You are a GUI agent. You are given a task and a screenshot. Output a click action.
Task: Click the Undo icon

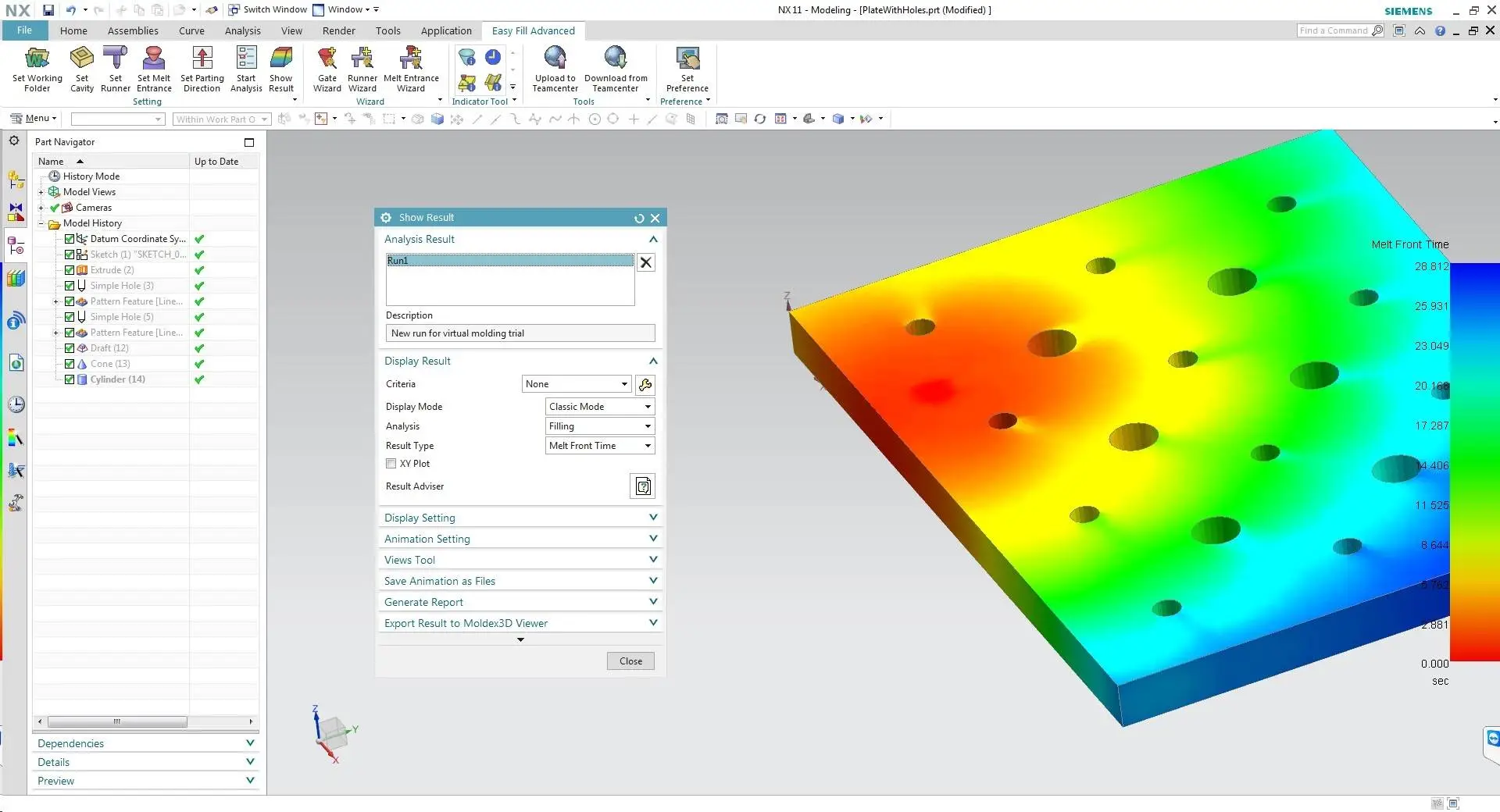(x=71, y=10)
